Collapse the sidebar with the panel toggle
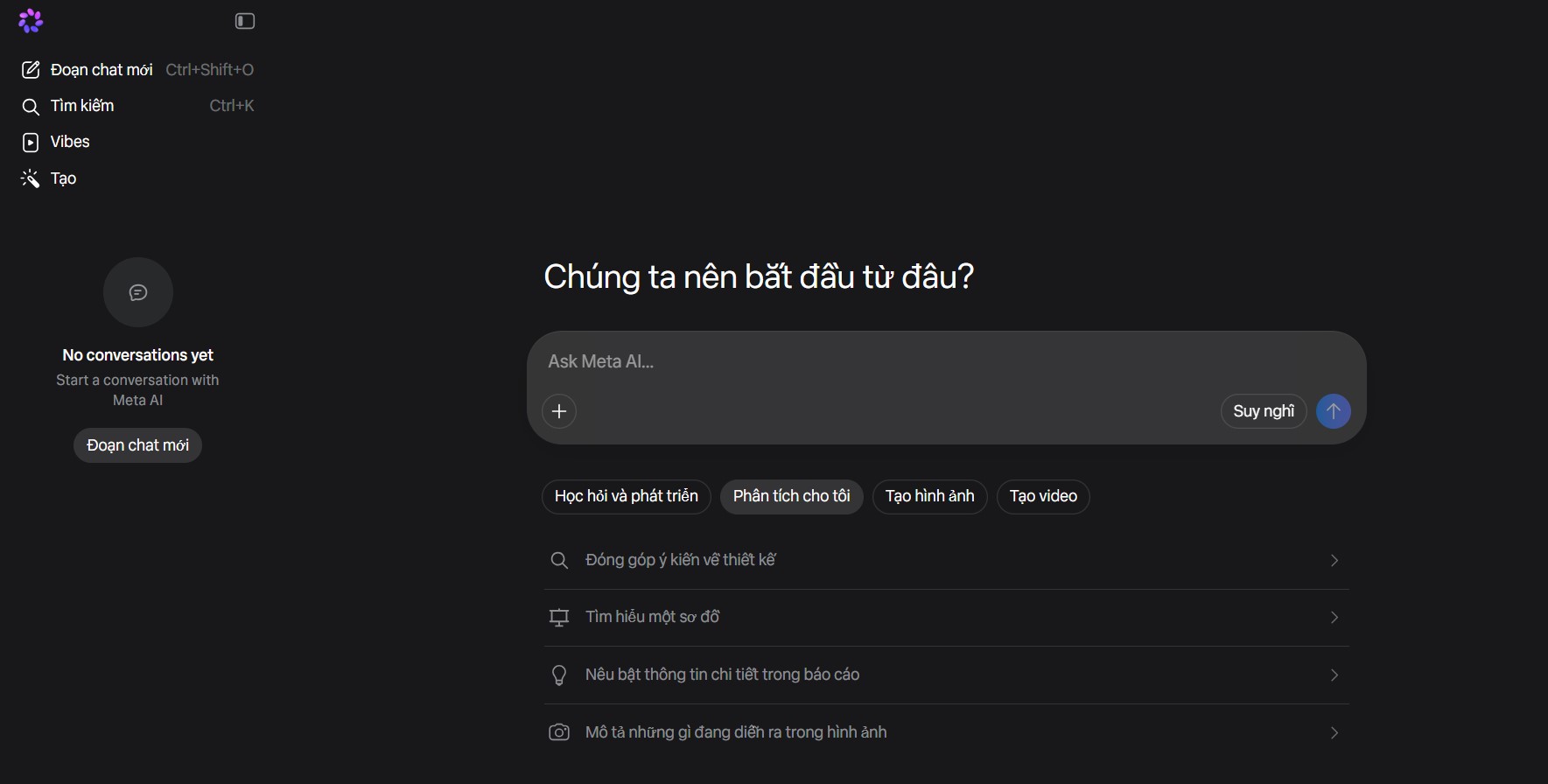The height and width of the screenshot is (784, 1548). click(244, 21)
